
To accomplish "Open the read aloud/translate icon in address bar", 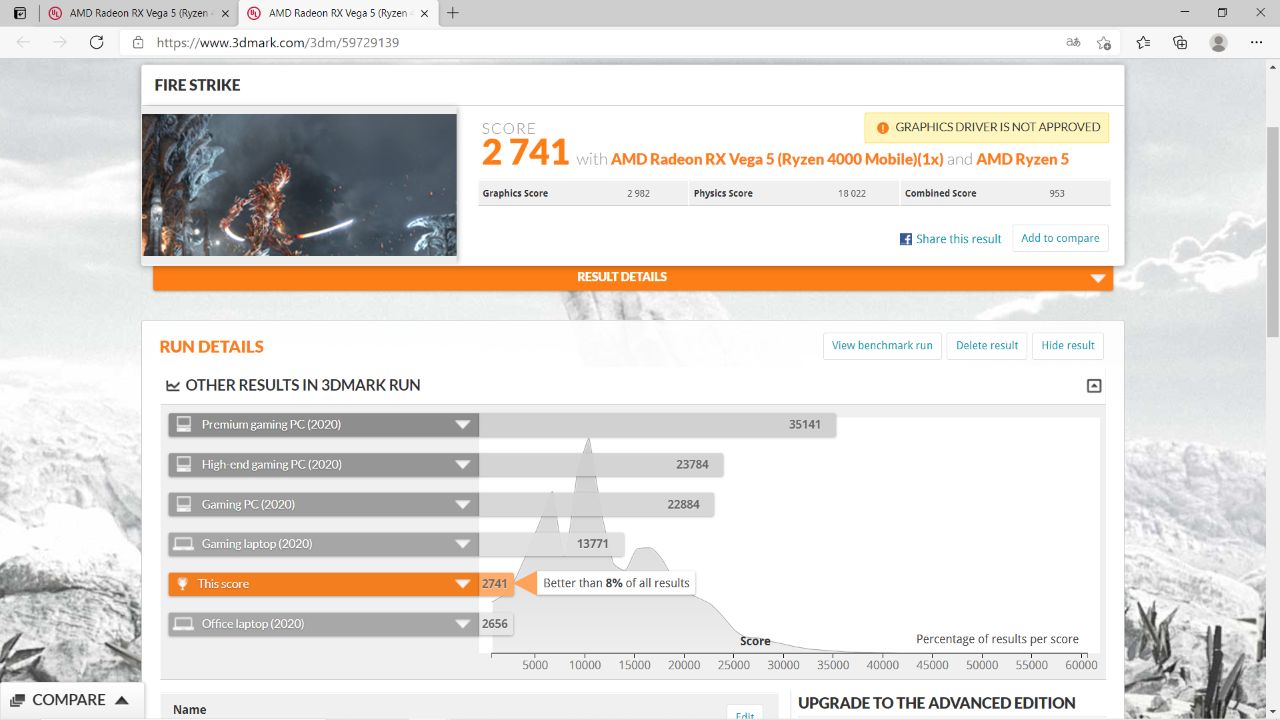I will pyautogui.click(x=1073, y=42).
